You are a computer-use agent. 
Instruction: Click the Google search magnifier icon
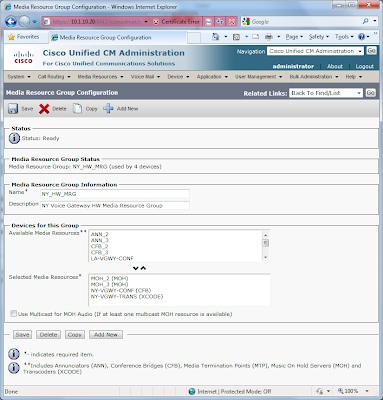click(366, 21)
